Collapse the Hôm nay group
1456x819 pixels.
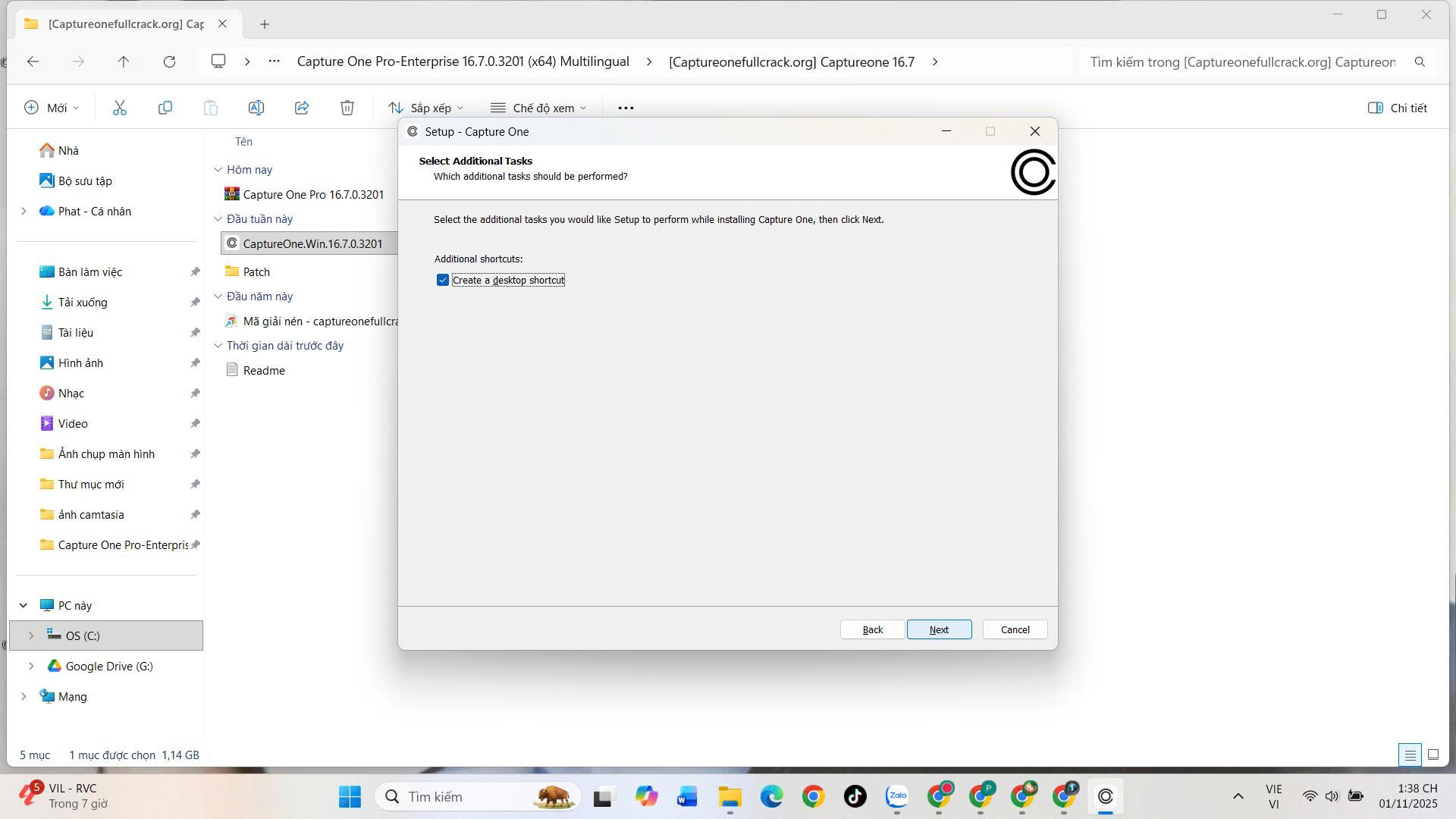click(218, 170)
